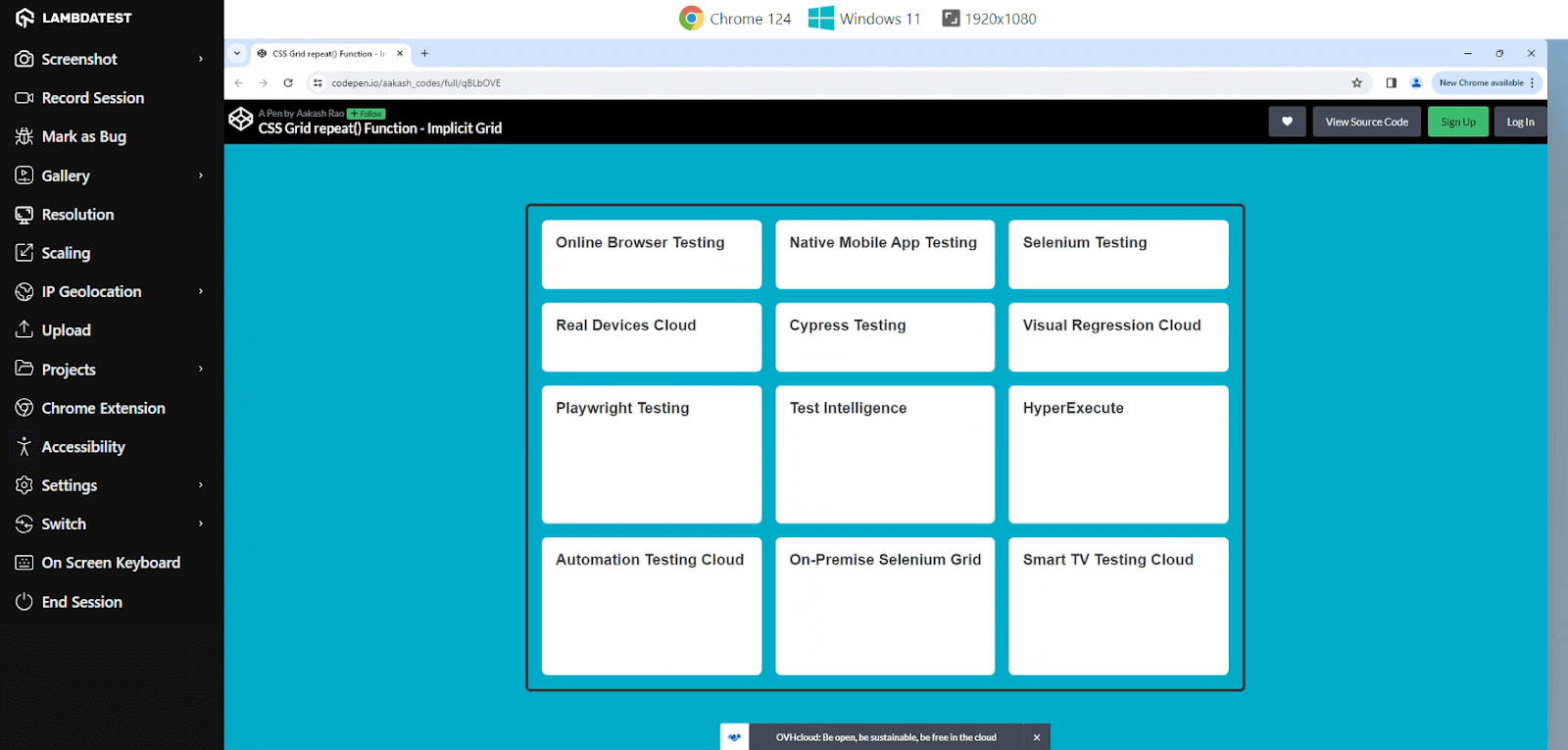The image size is (1568, 750).
Task: Click the OVHcloud ad logo
Action: [735, 737]
